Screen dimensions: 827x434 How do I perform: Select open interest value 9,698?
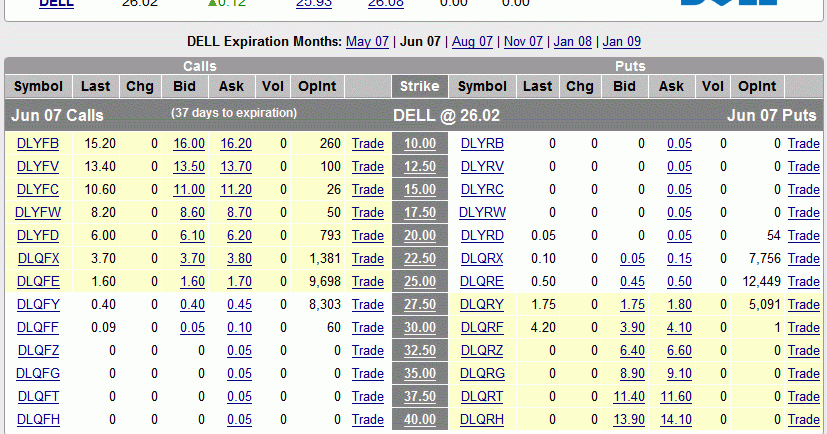point(325,282)
